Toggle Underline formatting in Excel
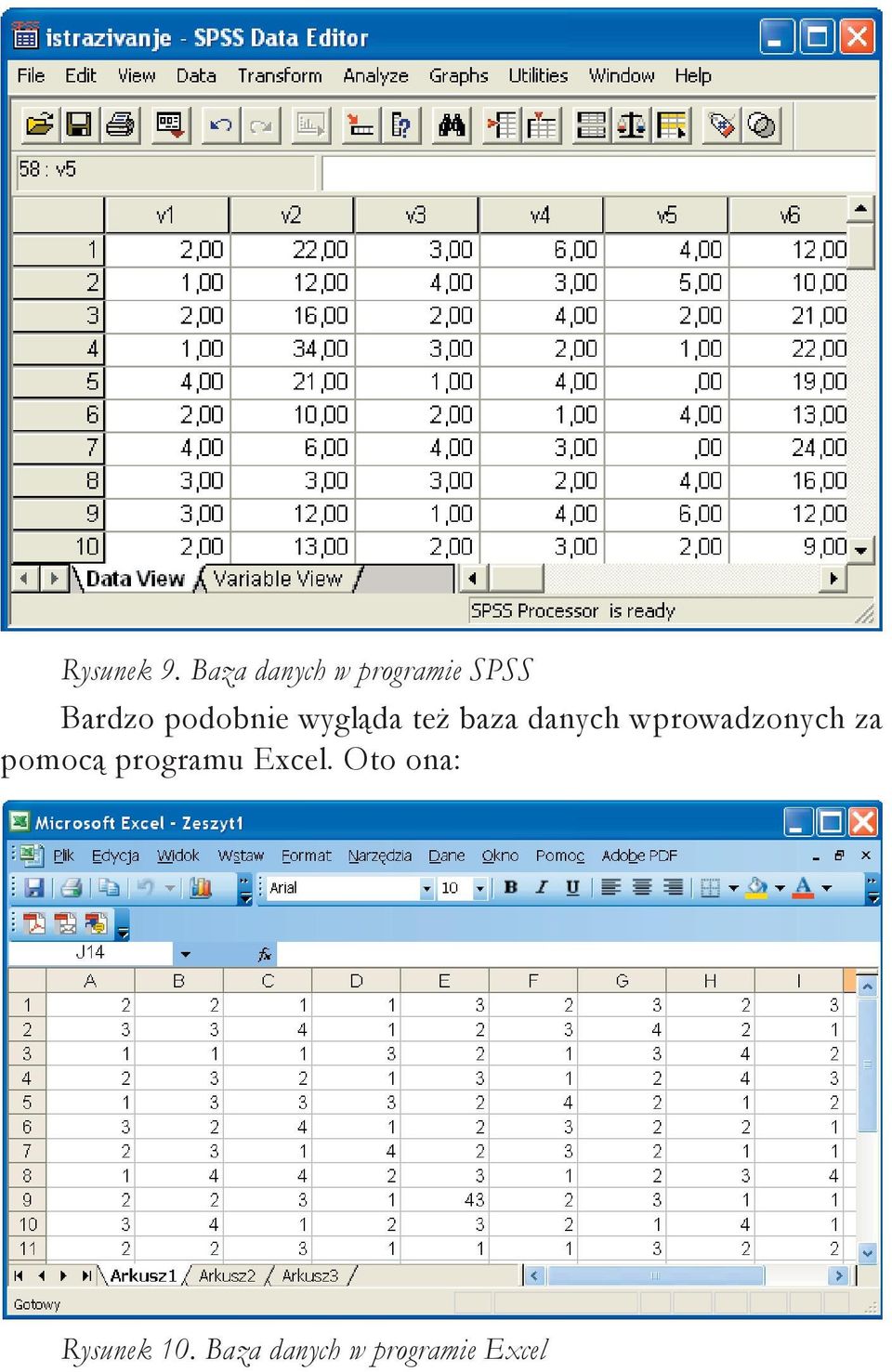The height and width of the screenshot is (1372, 892). (572, 888)
